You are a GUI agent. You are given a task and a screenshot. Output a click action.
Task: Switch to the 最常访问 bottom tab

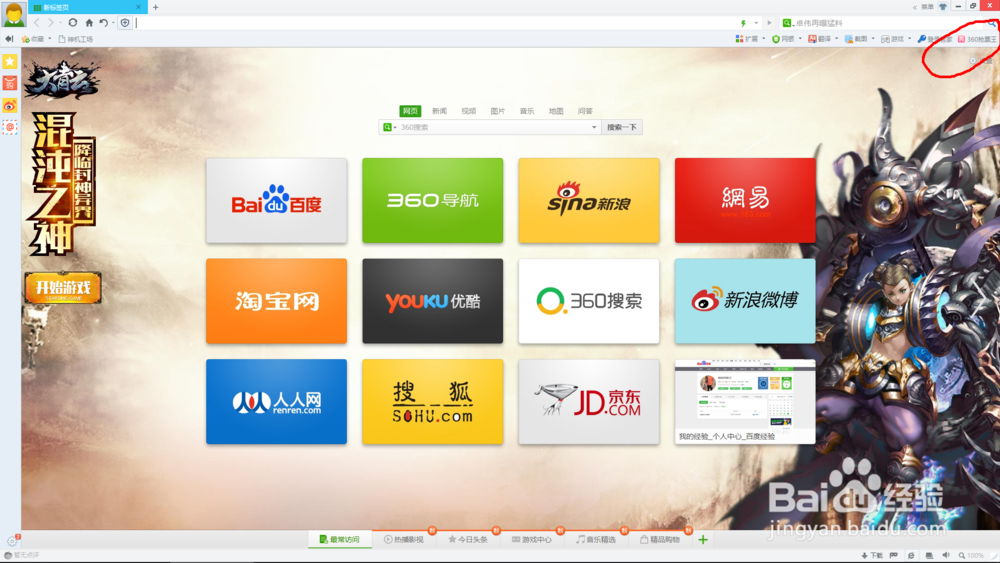(x=339, y=539)
